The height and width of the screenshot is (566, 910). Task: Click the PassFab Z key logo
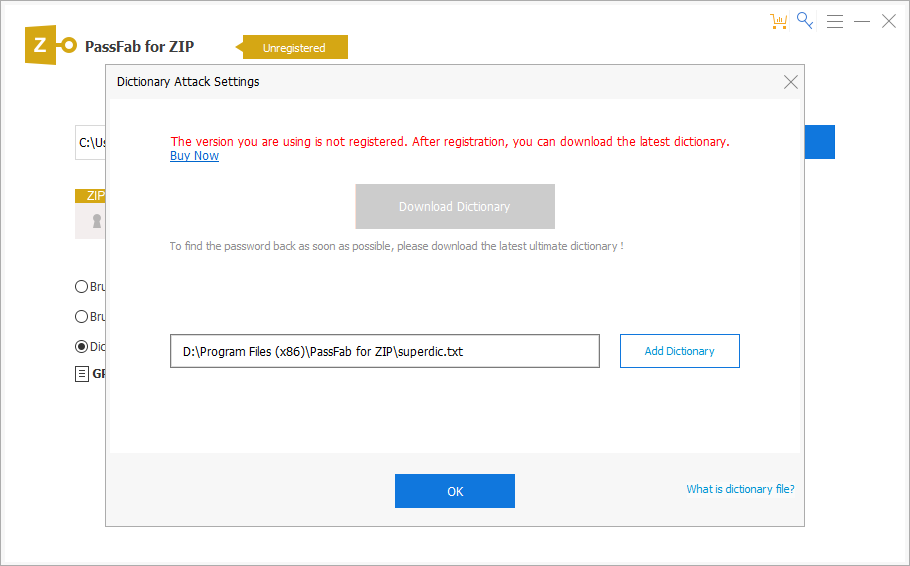[50, 45]
